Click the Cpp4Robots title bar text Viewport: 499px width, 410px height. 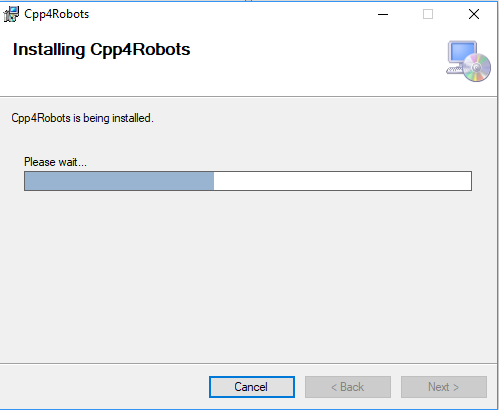tap(57, 14)
